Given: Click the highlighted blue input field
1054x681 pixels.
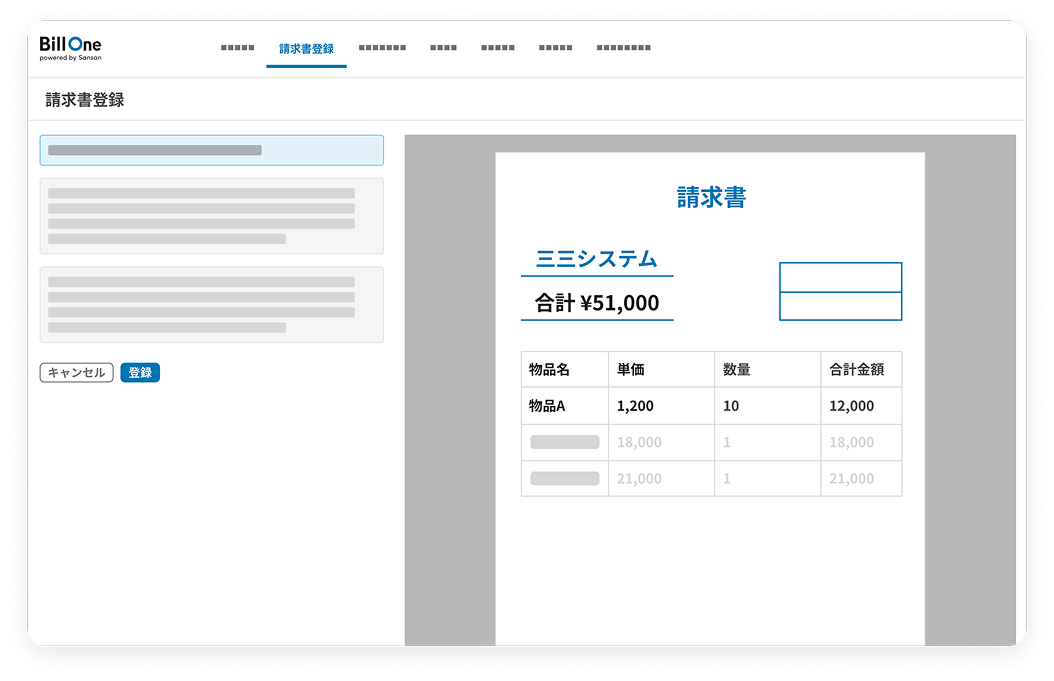Looking at the screenshot, I should (211, 150).
